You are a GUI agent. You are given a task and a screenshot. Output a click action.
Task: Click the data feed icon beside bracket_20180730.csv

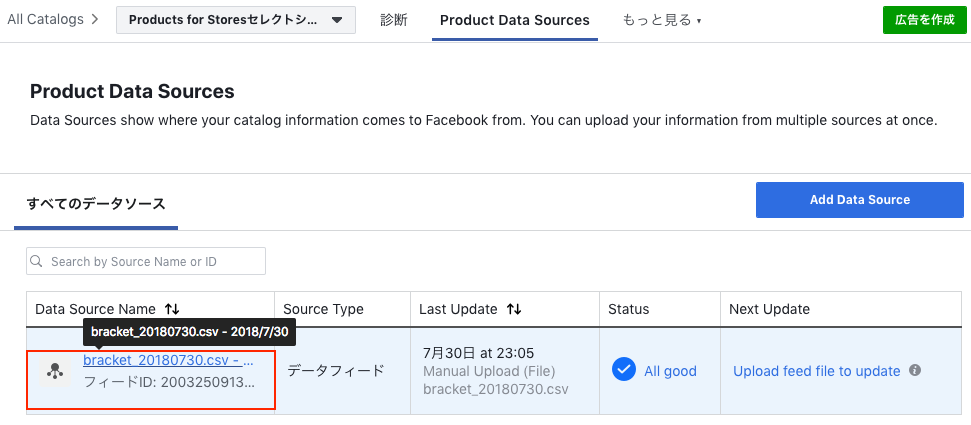56,371
